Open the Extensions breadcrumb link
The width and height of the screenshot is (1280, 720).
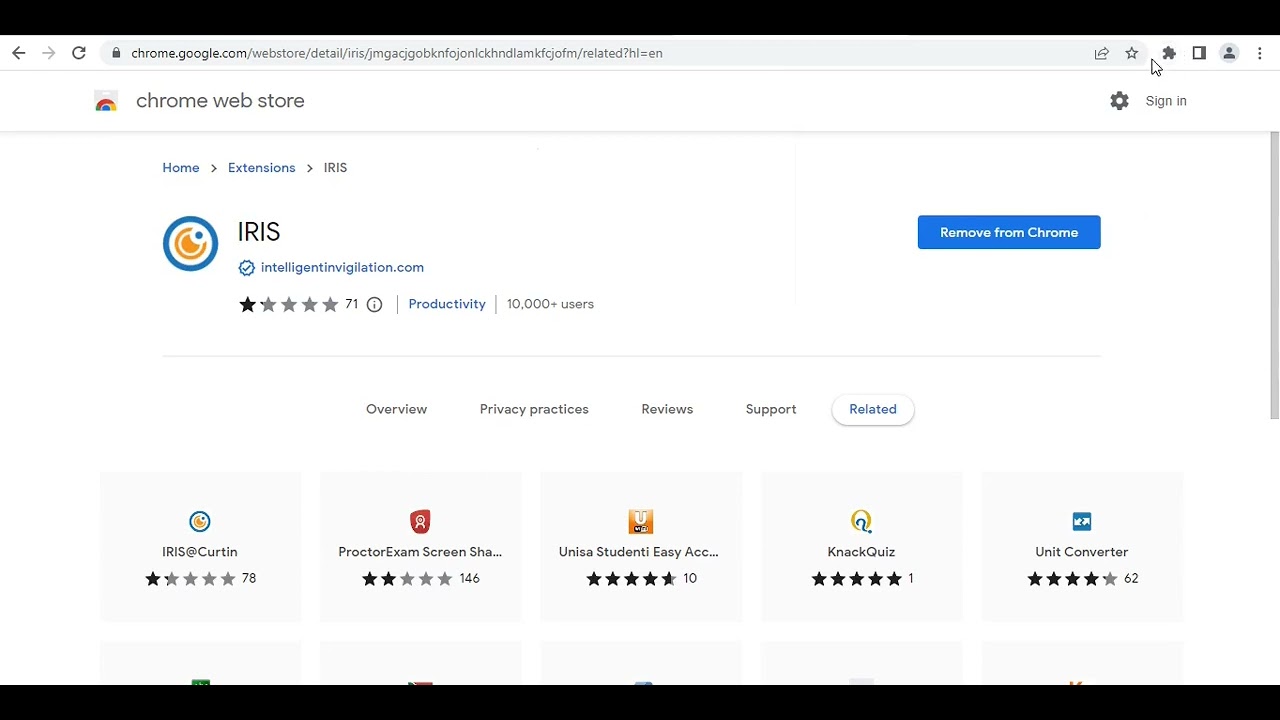262,168
